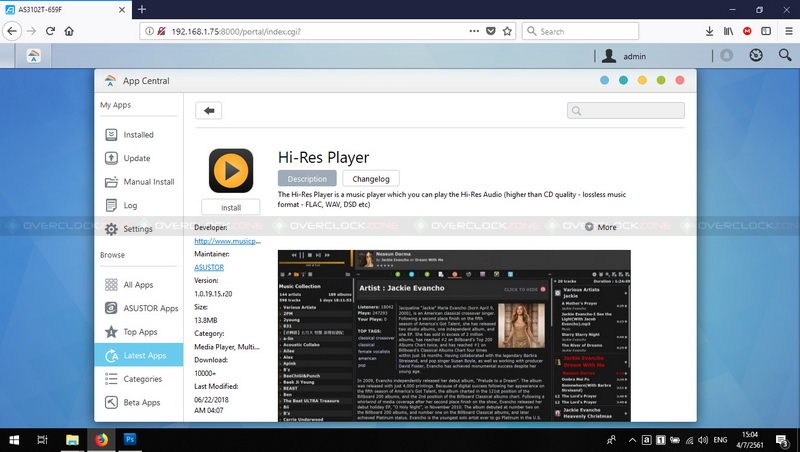Open page actions three-dot menu

(474, 31)
